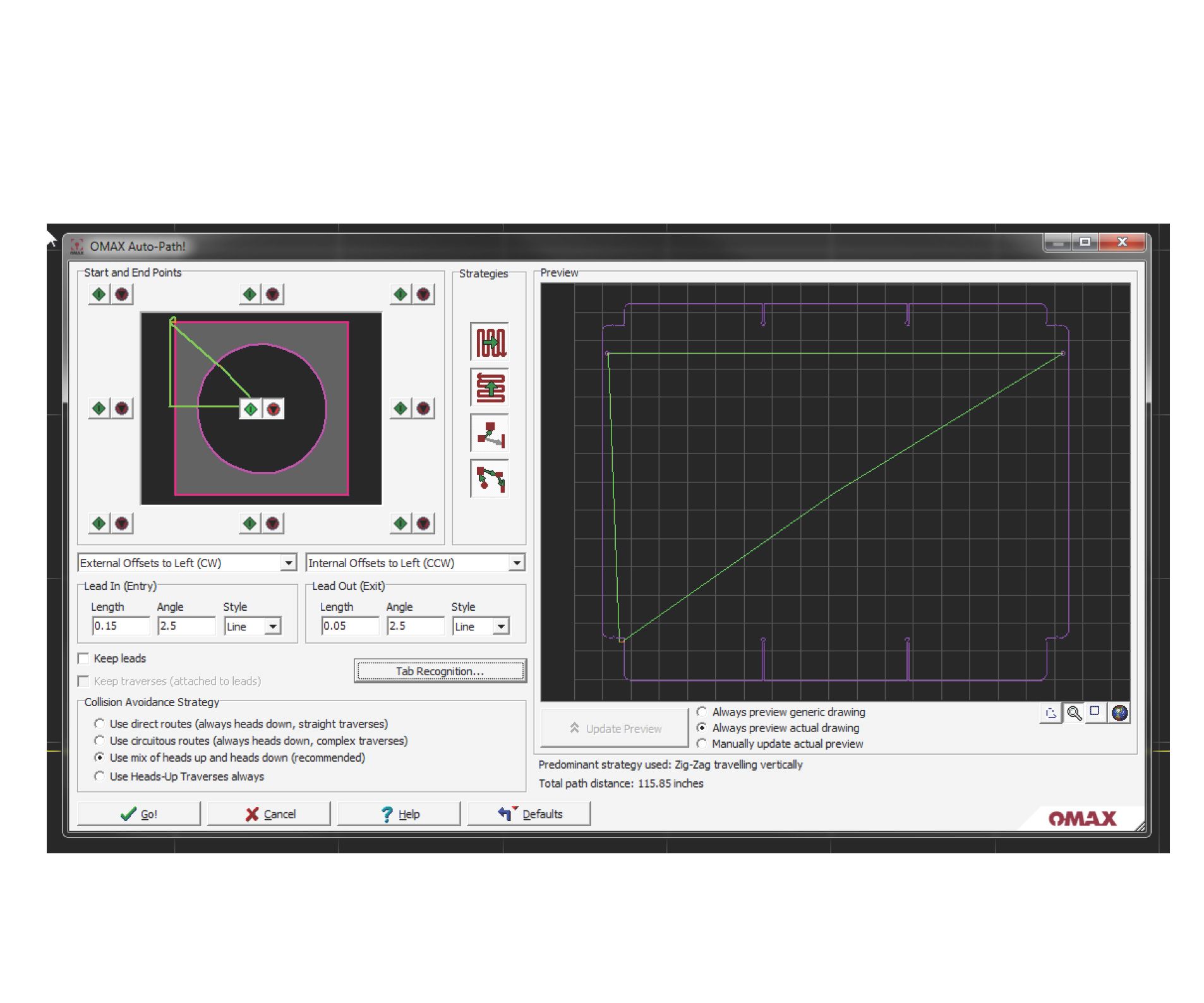The height and width of the screenshot is (1003, 1204).
Task: Set the green start point at top-left corner
Action: click(x=98, y=294)
